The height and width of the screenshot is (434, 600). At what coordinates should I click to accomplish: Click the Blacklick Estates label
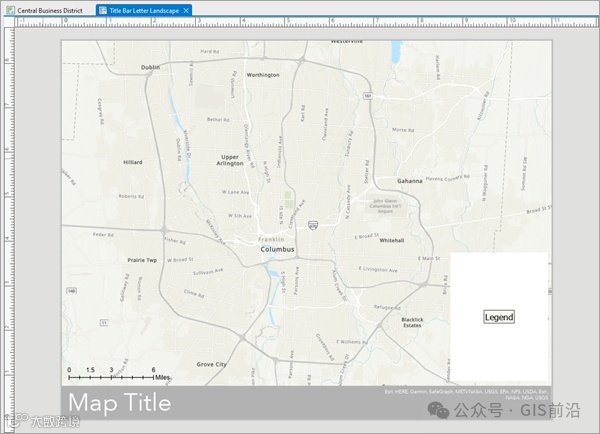coord(412,322)
